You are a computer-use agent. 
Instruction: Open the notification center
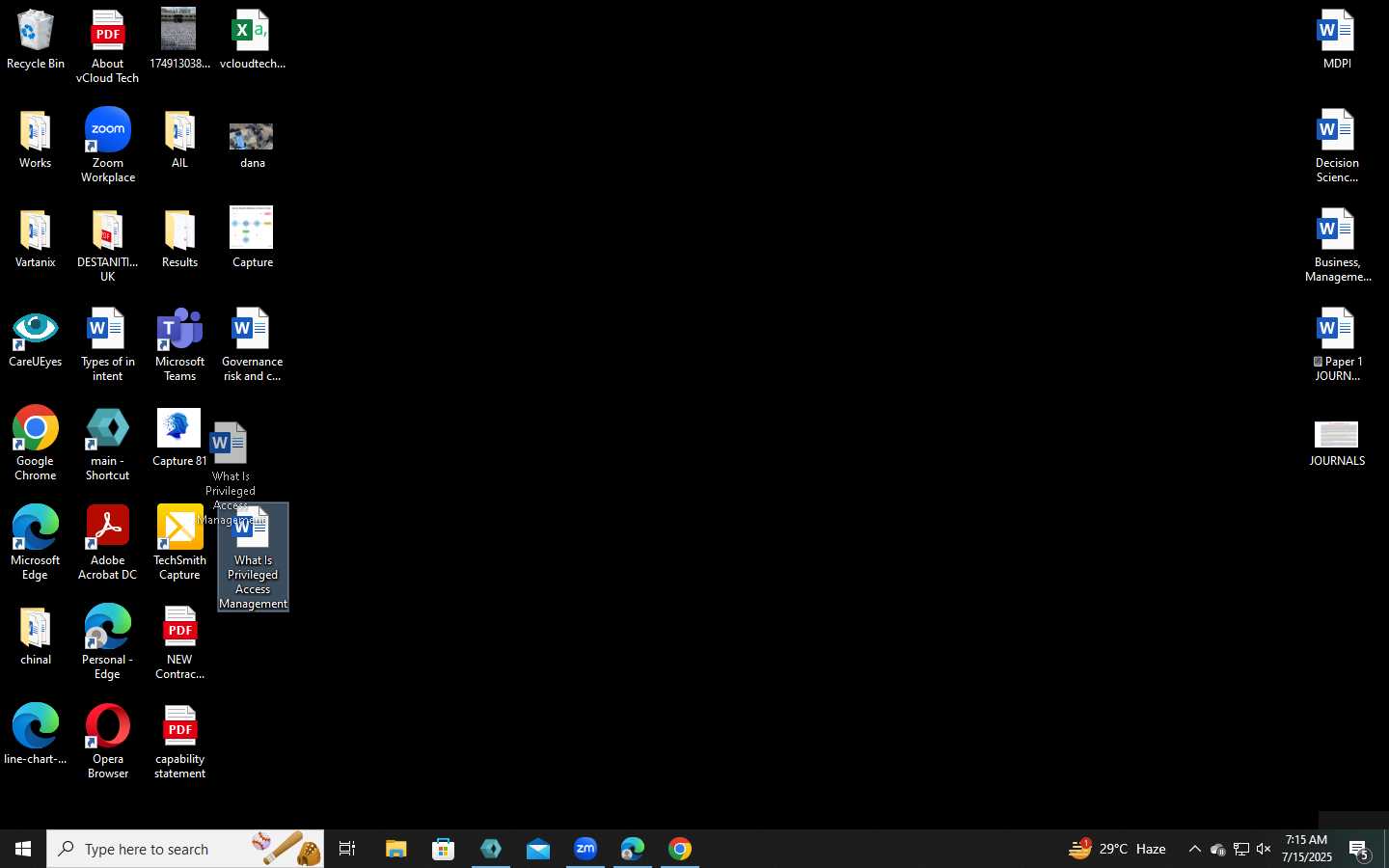tap(1360, 850)
